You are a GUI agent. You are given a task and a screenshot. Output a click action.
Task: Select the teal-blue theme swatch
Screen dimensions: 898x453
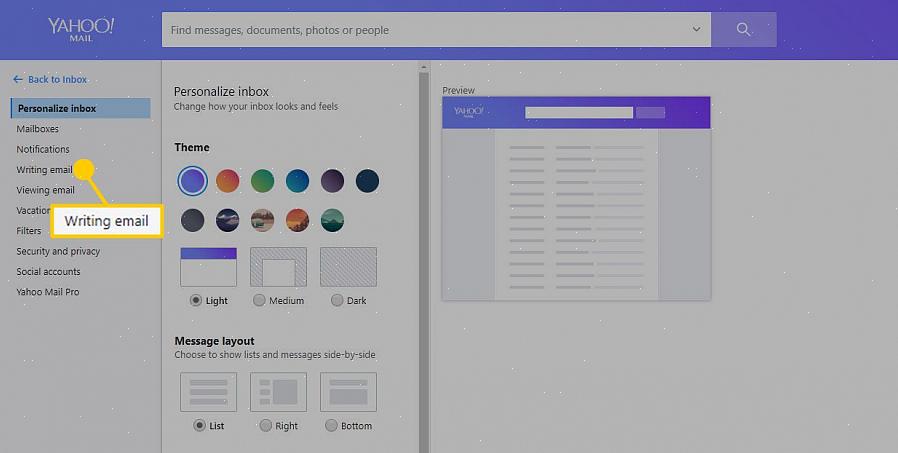click(297, 181)
